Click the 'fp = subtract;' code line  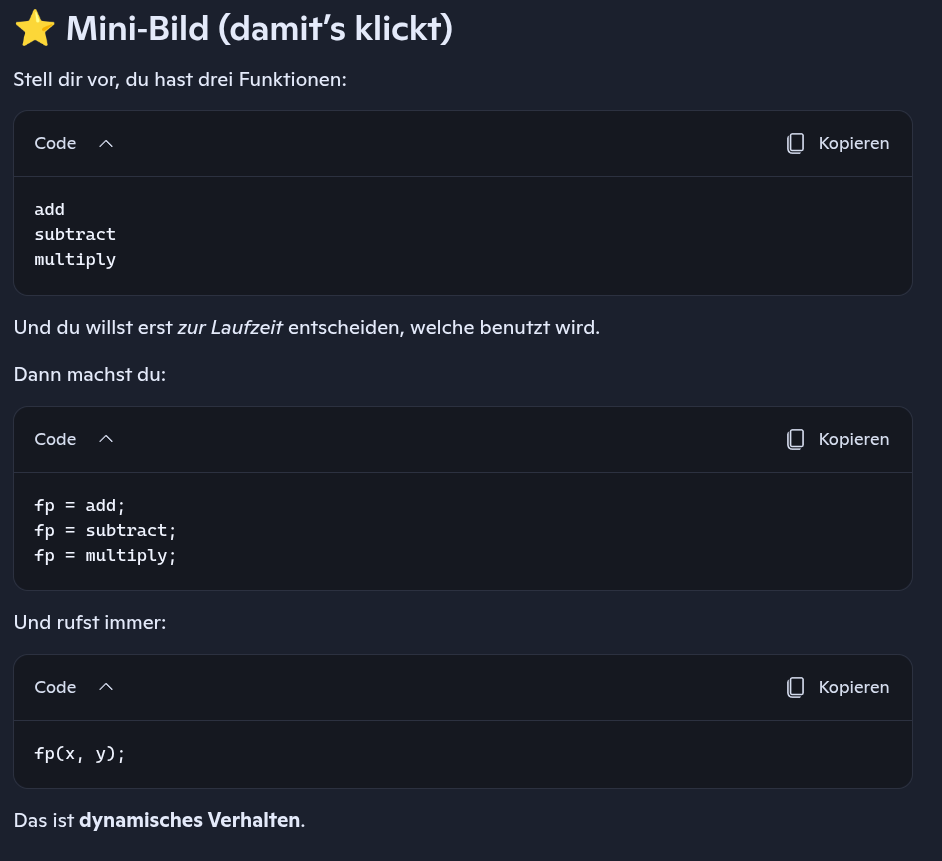click(105, 531)
